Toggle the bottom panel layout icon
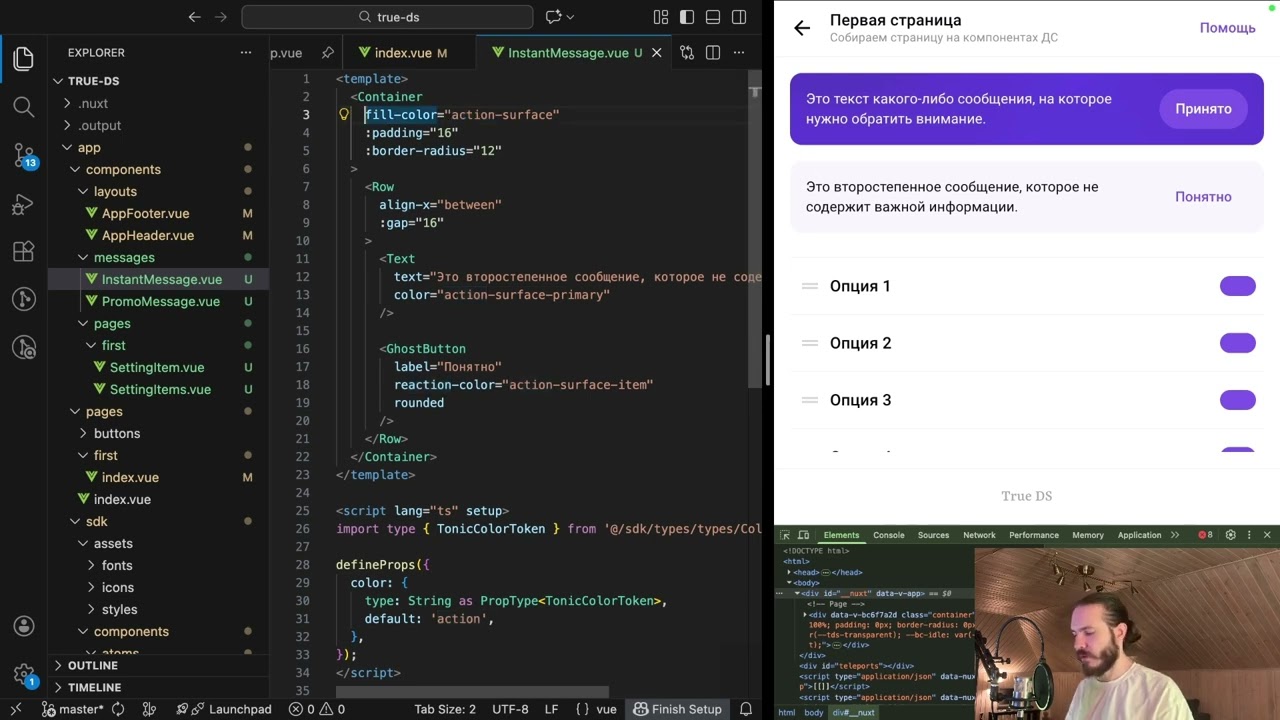The image size is (1280, 720). (x=713, y=17)
